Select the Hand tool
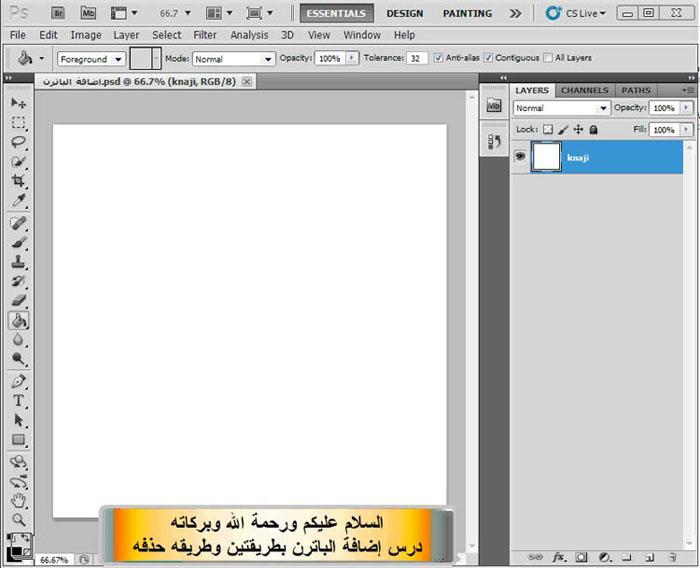700x568 pixels. 19,500
